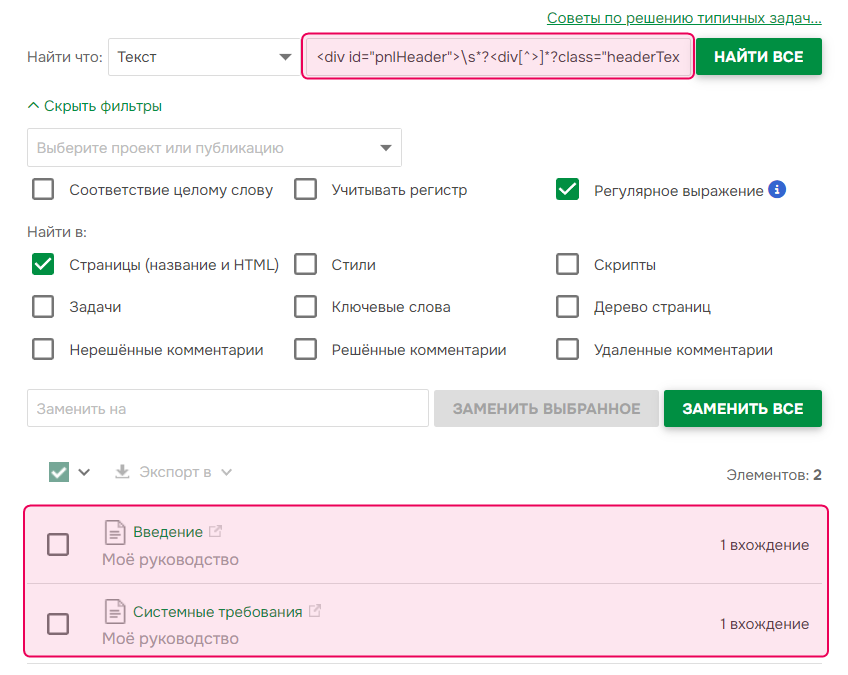Disable the Регулярное выражение checkbox
Viewport: 848px width, 675px height.
[568, 190]
